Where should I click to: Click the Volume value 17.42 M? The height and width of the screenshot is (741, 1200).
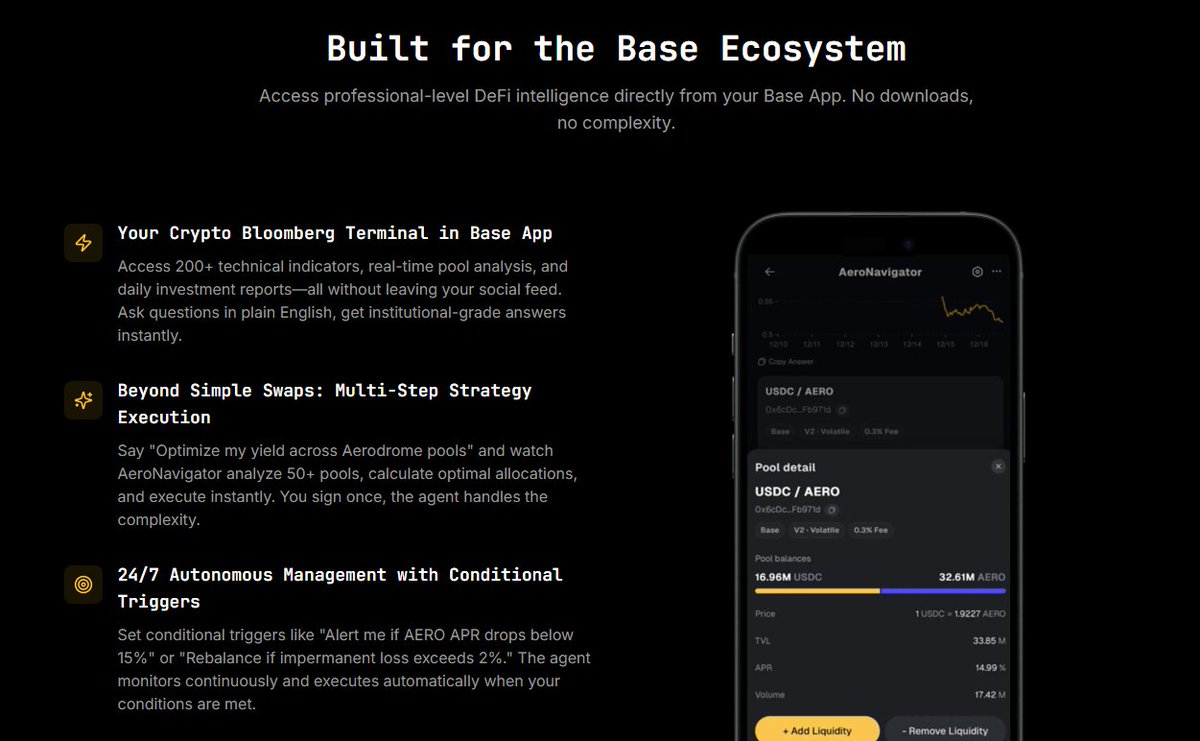point(989,695)
